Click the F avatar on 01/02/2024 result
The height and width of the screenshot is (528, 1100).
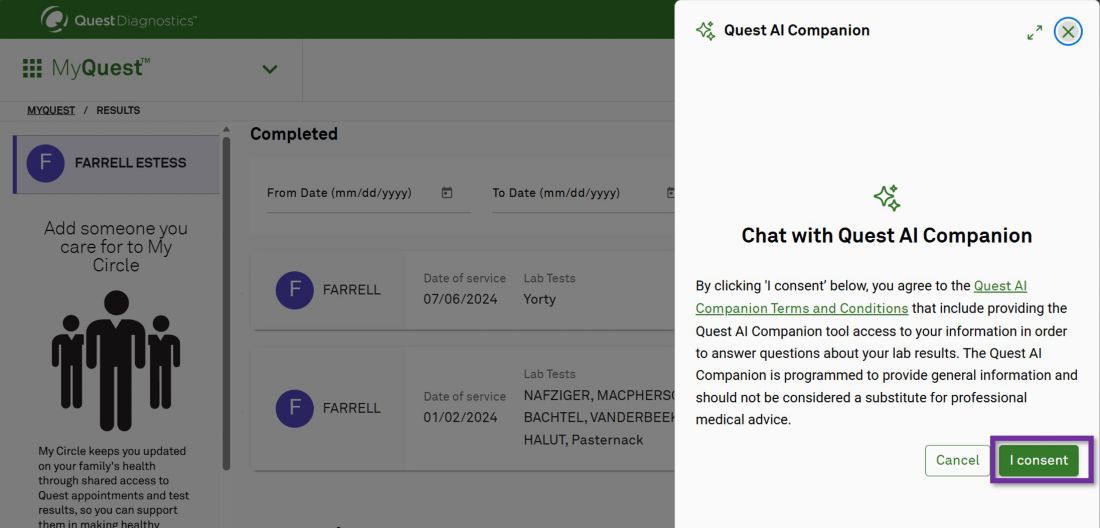[x=295, y=409]
